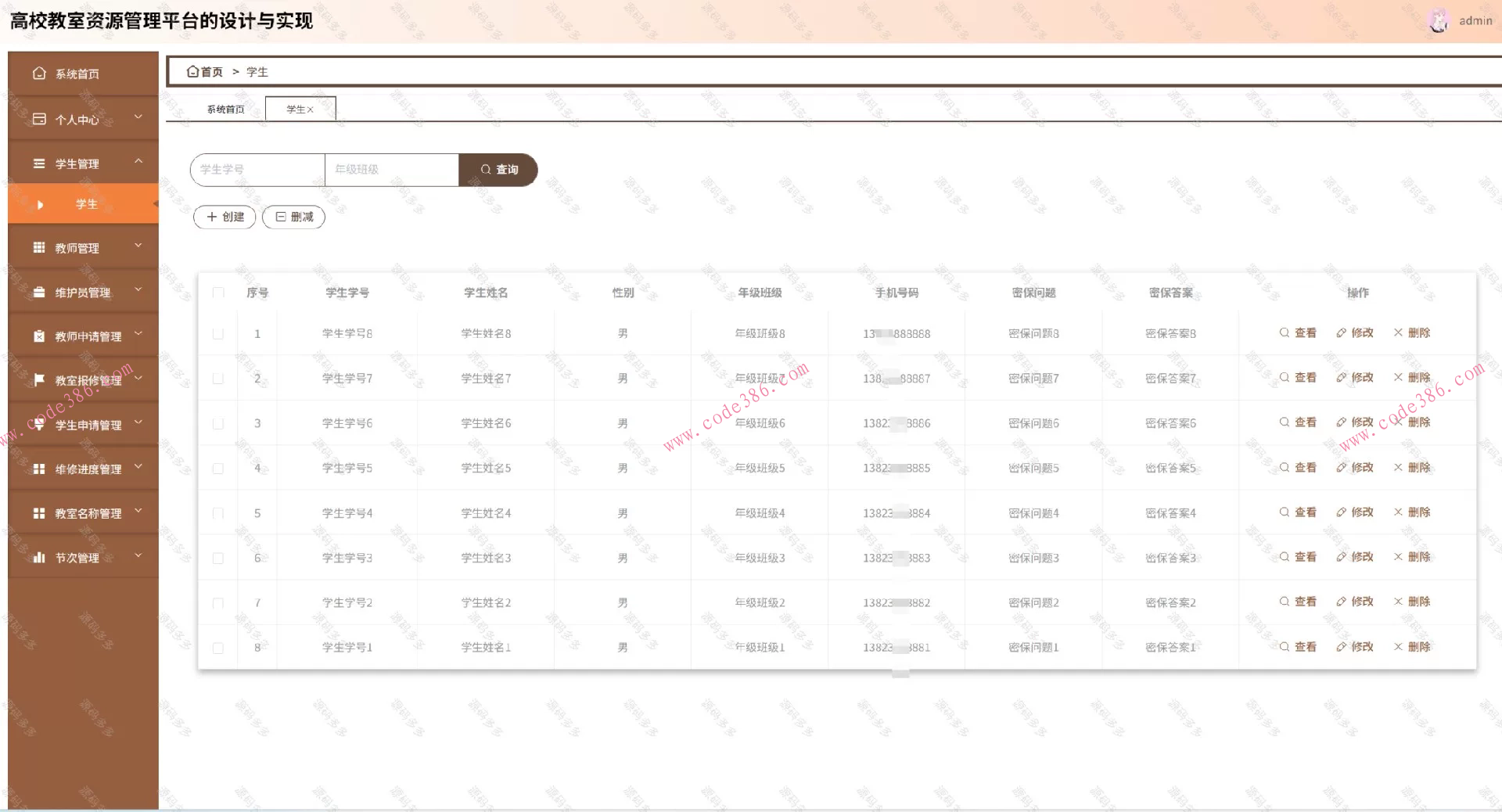Click the 个人中心 card icon
This screenshot has width=1502, height=812.
coord(39,119)
